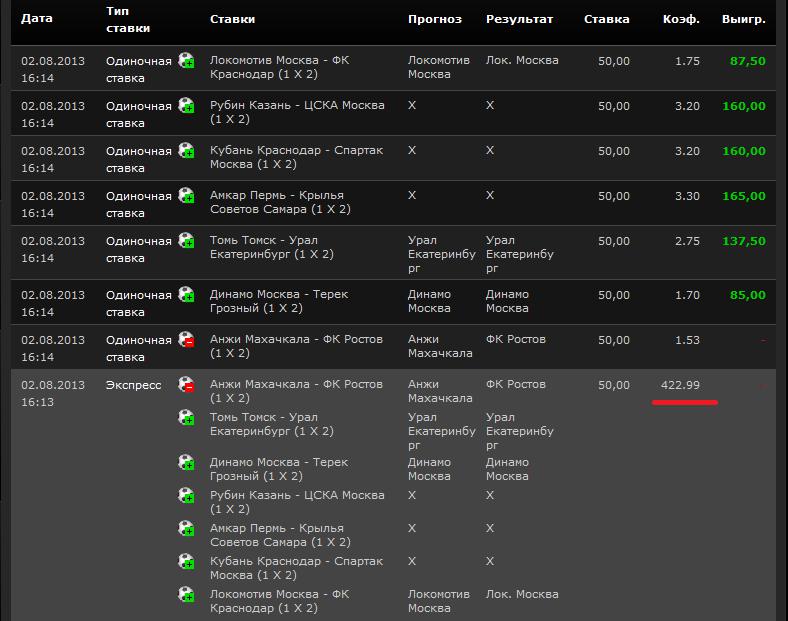Click the Прогноз column header
Image resolution: width=788 pixels, height=621 pixels.
[x=435, y=19]
